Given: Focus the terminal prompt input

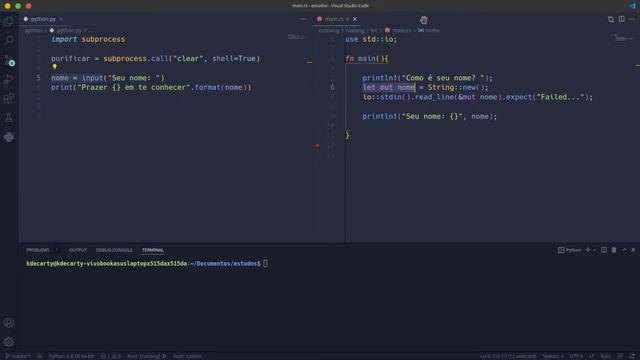Looking at the screenshot, I should point(265,264).
